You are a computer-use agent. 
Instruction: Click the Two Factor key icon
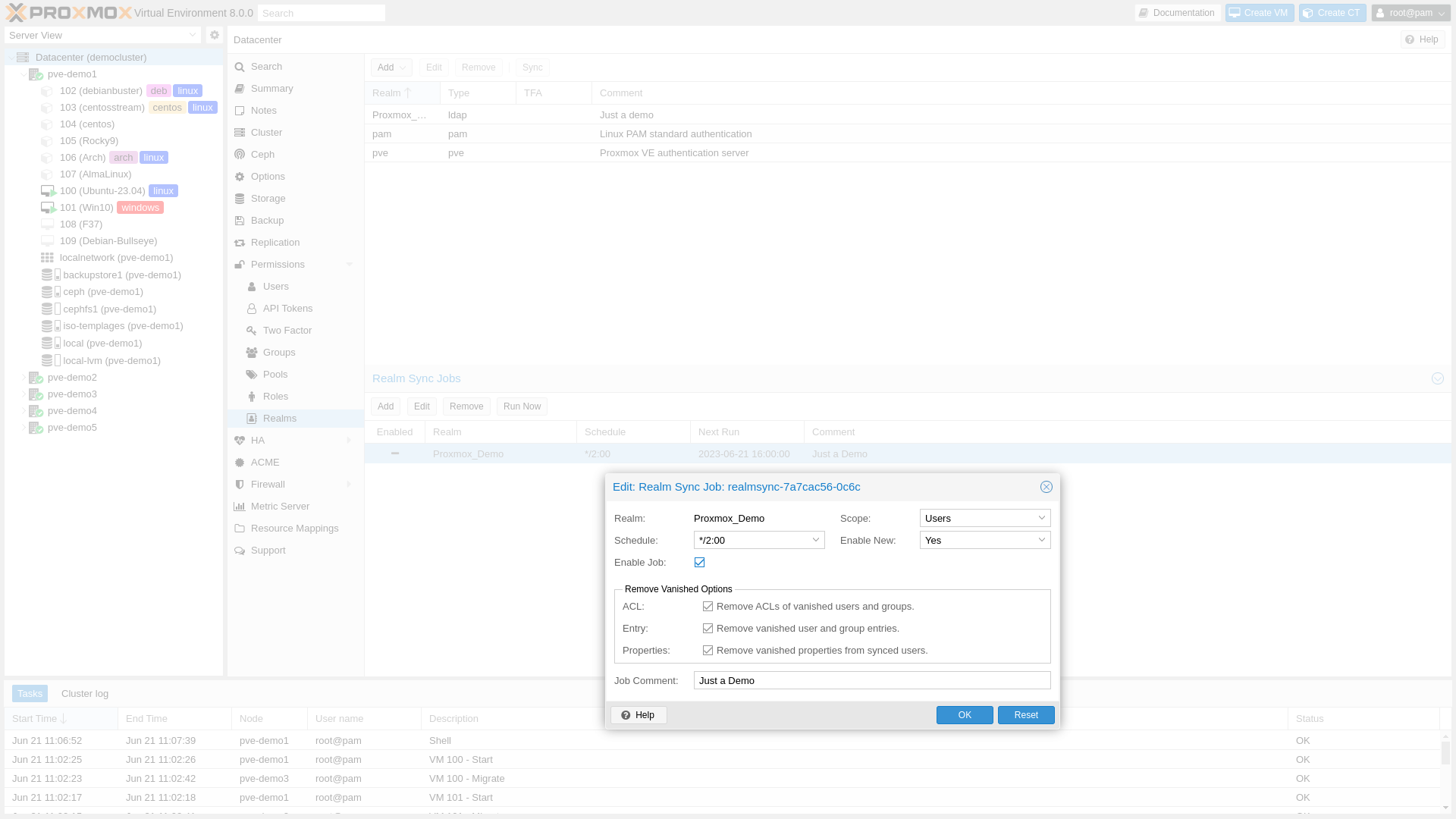click(252, 331)
